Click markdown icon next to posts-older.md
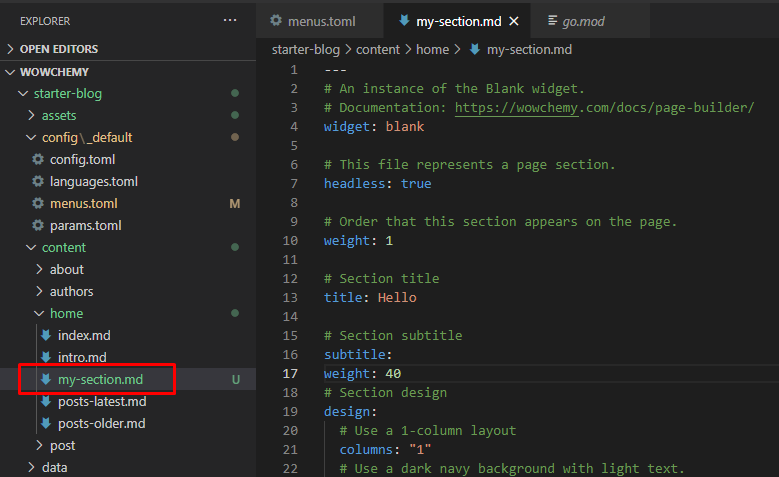This screenshot has width=779, height=477. (46, 423)
